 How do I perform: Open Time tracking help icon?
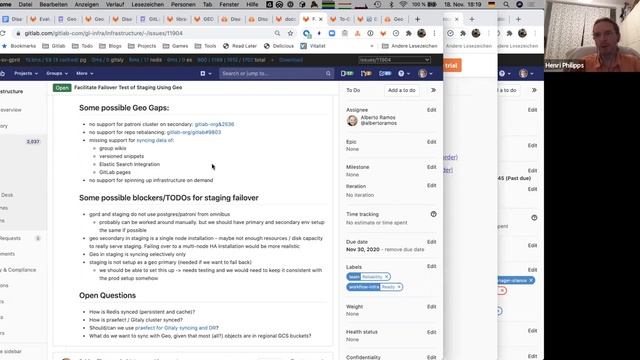(x=433, y=214)
